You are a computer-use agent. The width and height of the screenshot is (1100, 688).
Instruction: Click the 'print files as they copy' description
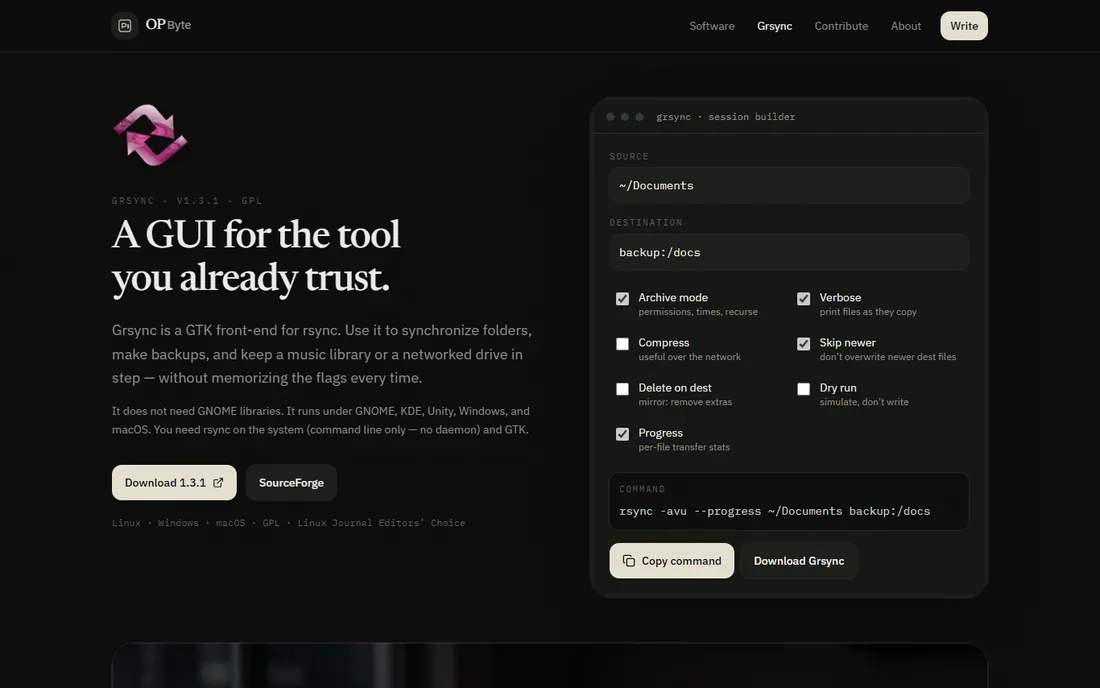pos(868,312)
